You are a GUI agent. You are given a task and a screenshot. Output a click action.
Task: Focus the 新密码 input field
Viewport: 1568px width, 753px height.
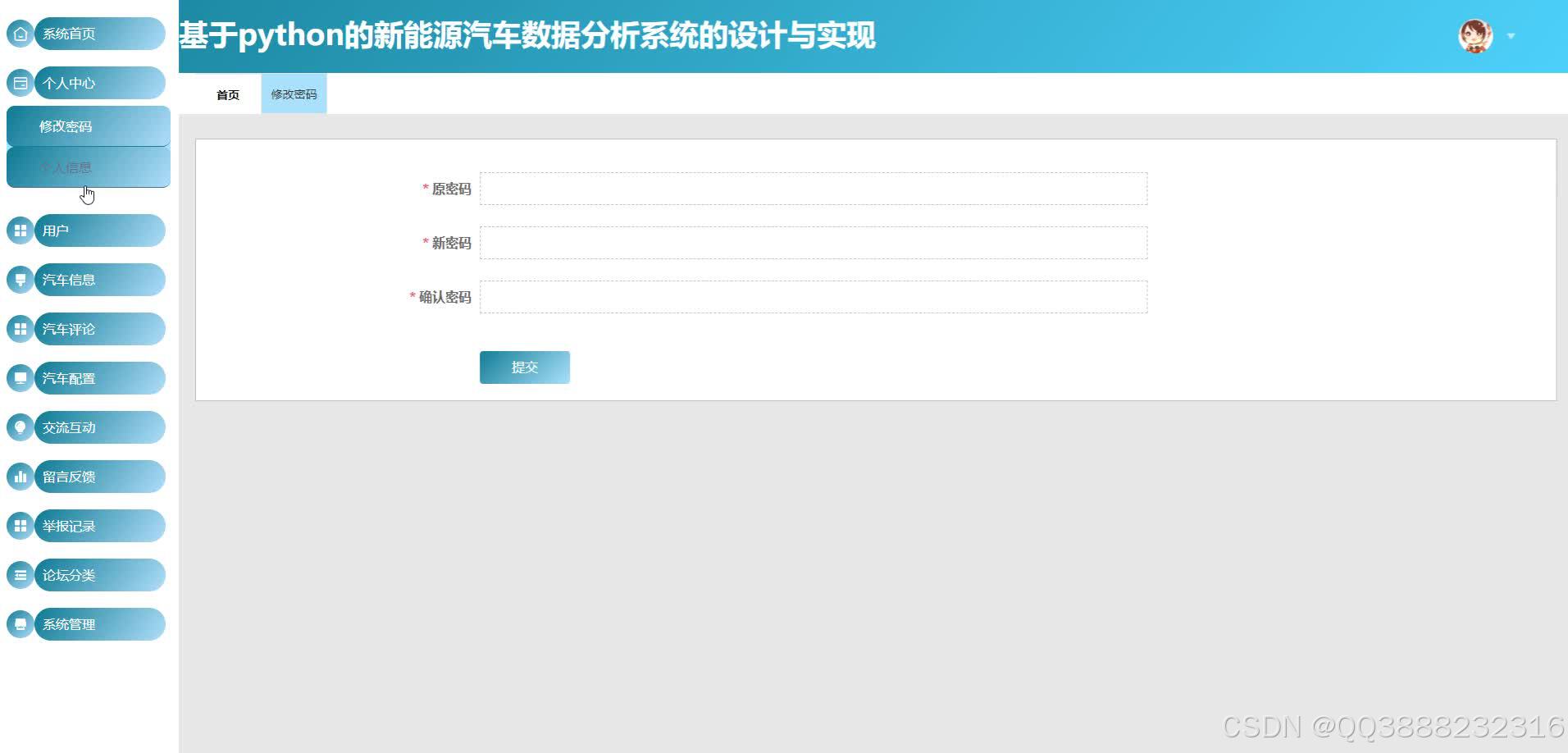click(814, 243)
